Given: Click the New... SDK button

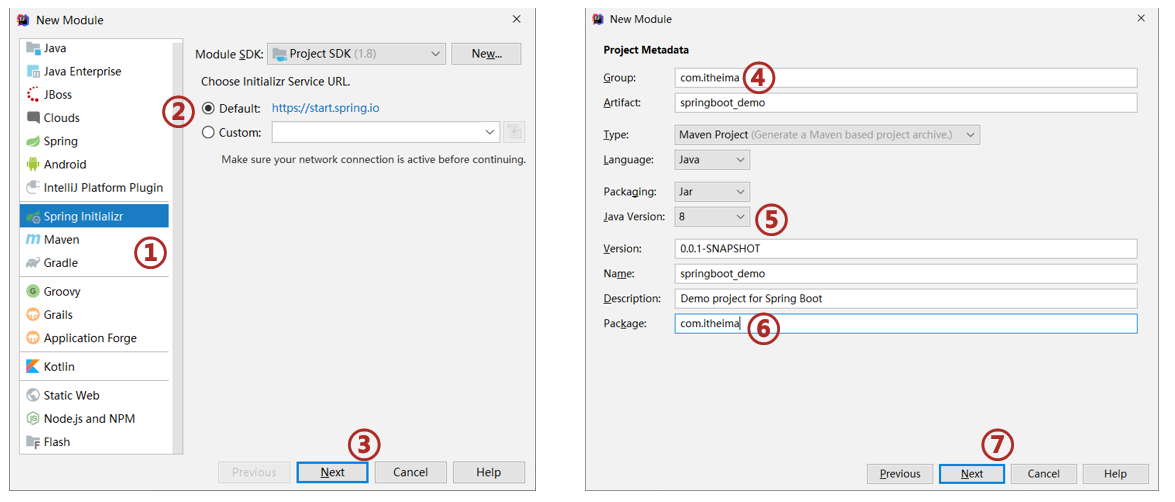Looking at the screenshot, I should 486,54.
